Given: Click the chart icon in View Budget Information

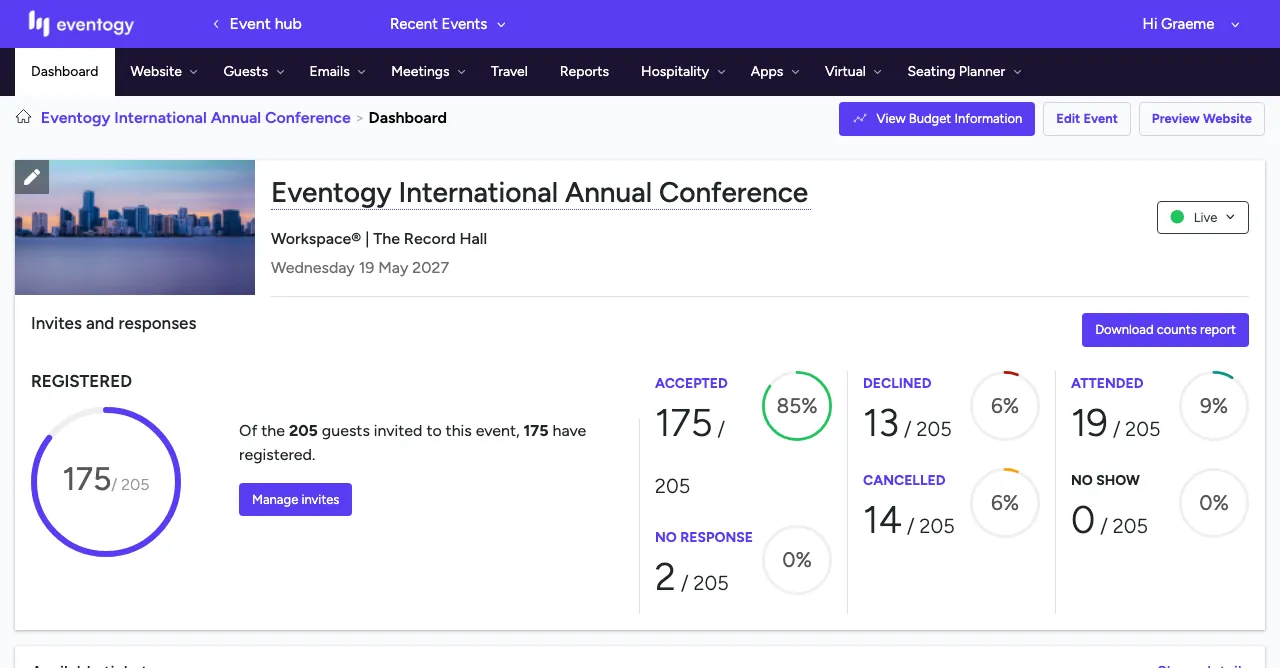Looking at the screenshot, I should 860,119.
